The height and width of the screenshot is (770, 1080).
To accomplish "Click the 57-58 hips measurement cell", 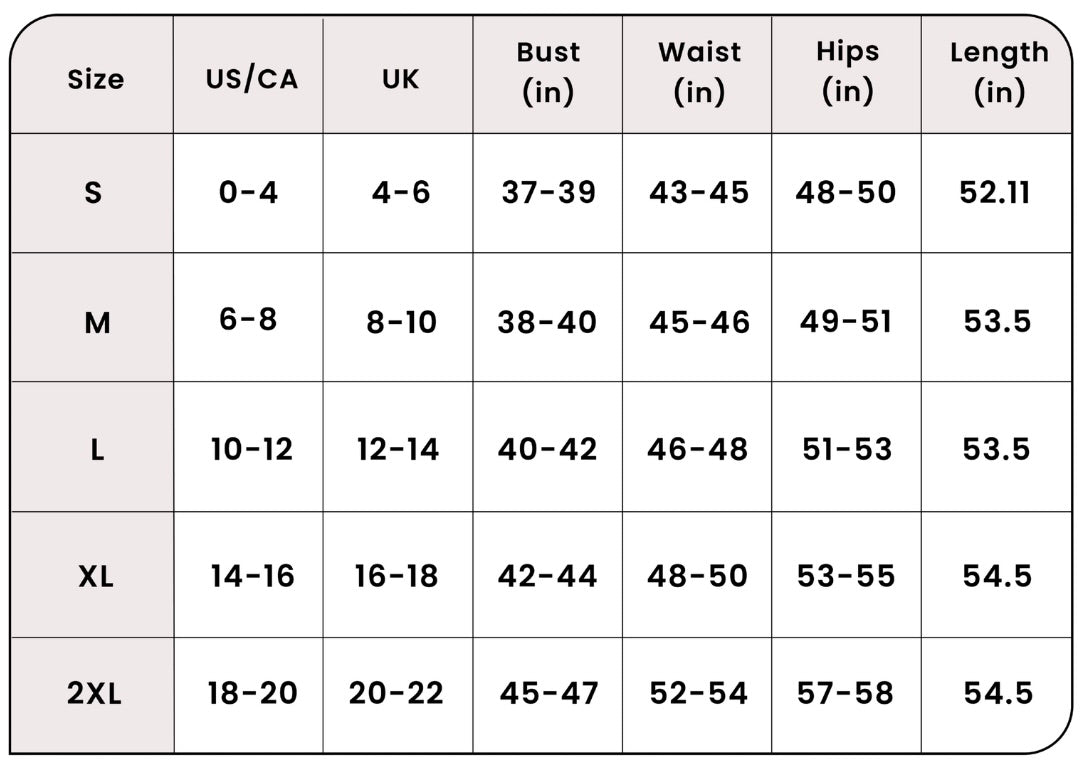I will [x=845, y=693].
